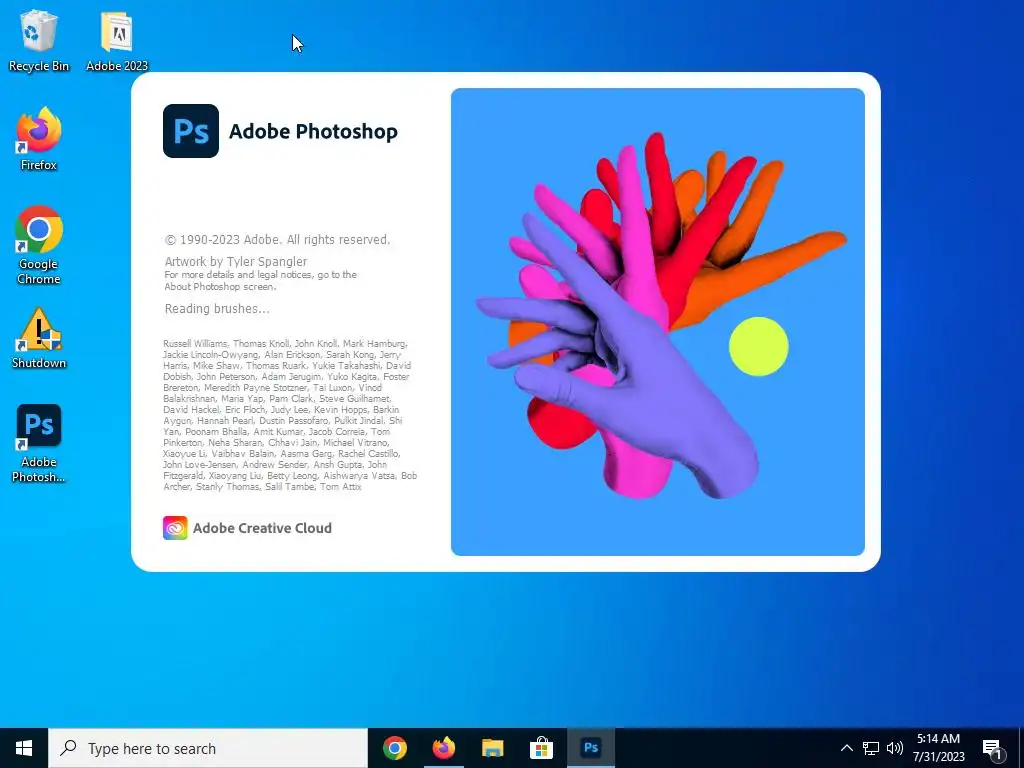
Task: Open the volume speaker tray icon
Action: coord(895,748)
